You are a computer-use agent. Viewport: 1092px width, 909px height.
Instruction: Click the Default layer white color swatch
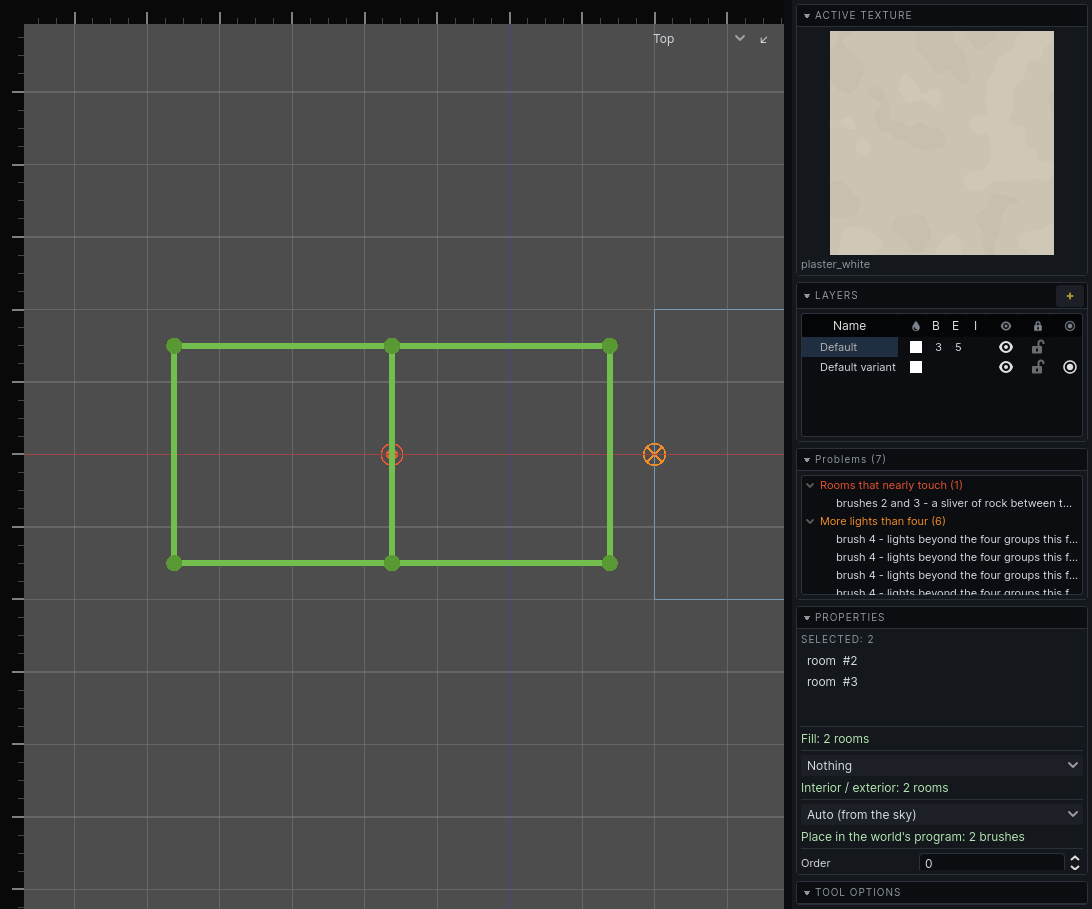tap(915, 347)
